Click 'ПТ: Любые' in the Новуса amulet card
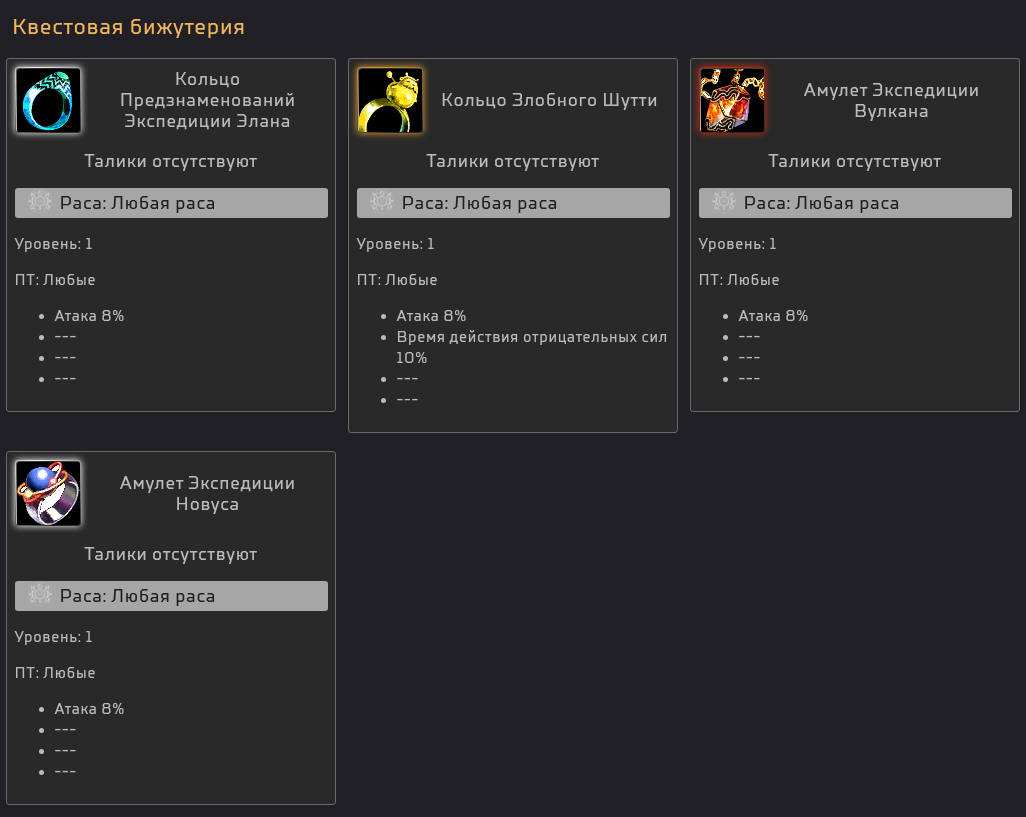This screenshot has width=1026, height=817. coord(55,673)
